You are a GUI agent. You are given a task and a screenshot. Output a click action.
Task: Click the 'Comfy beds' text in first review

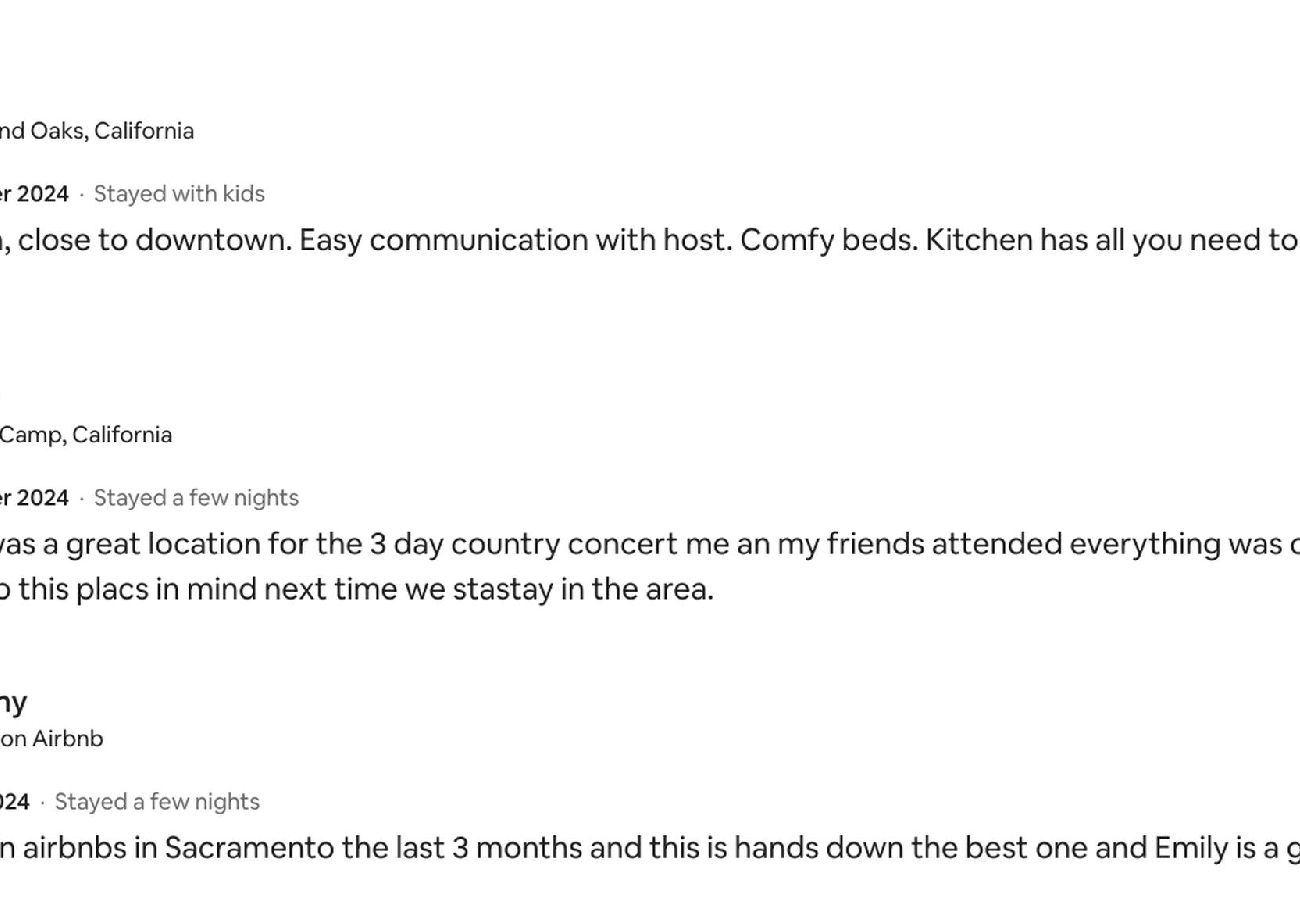[x=829, y=241]
